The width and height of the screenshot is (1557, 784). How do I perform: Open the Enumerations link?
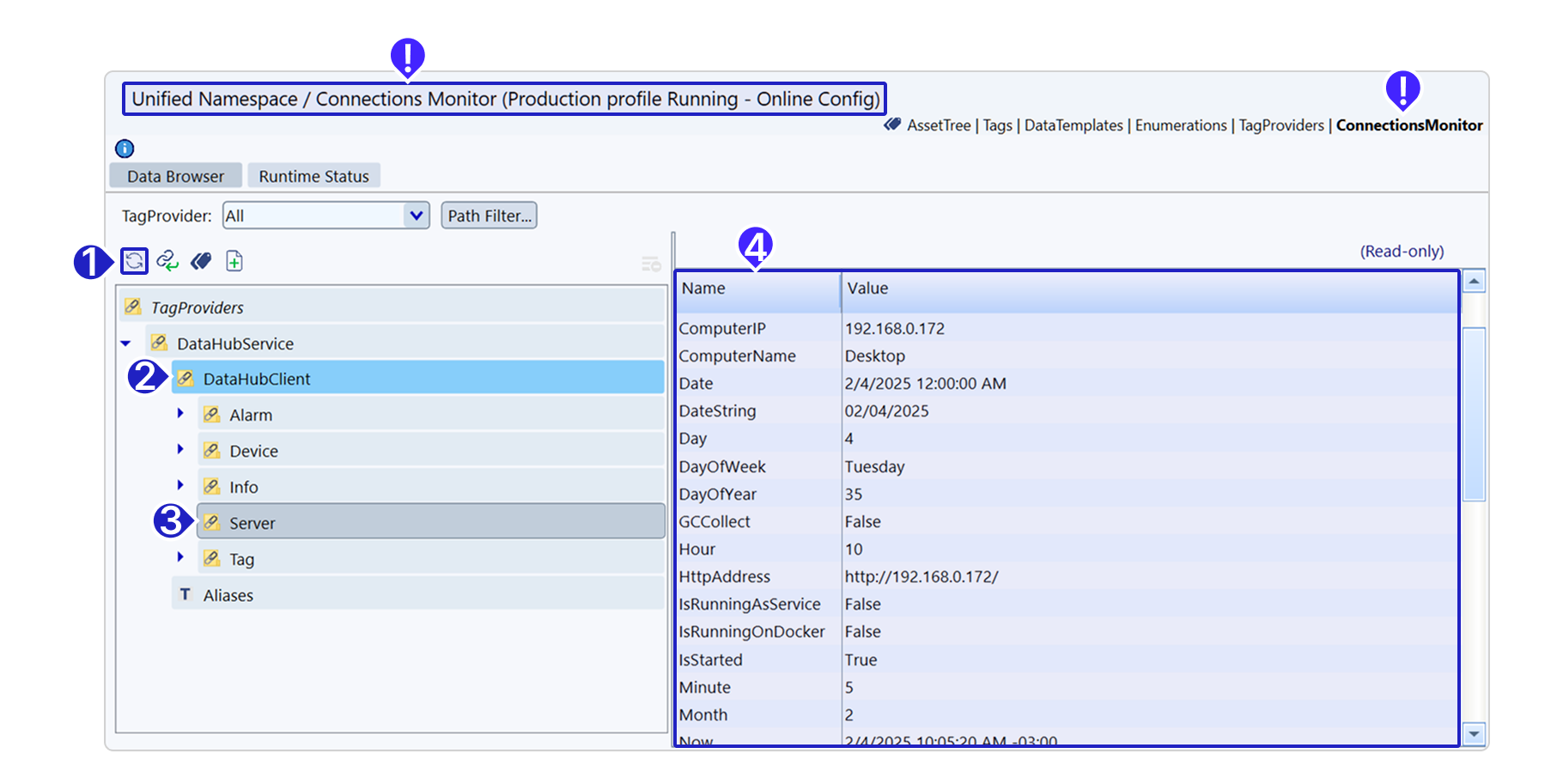coord(1180,125)
